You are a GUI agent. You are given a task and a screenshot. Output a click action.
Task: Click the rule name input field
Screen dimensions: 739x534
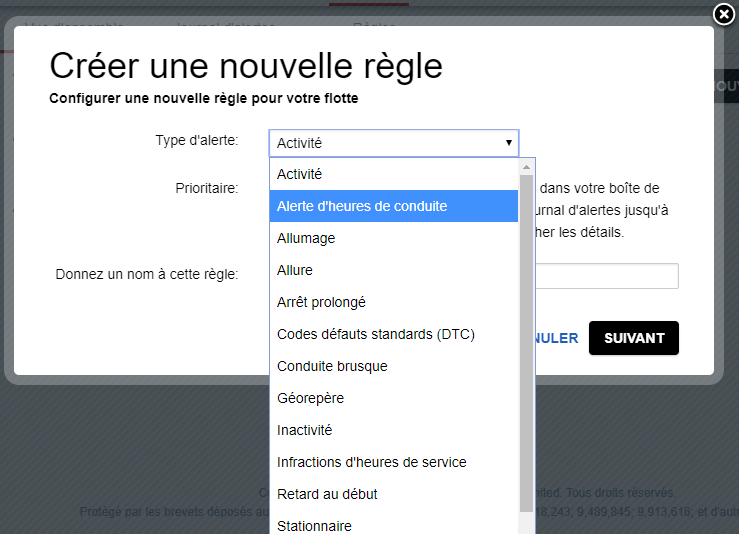(607, 276)
